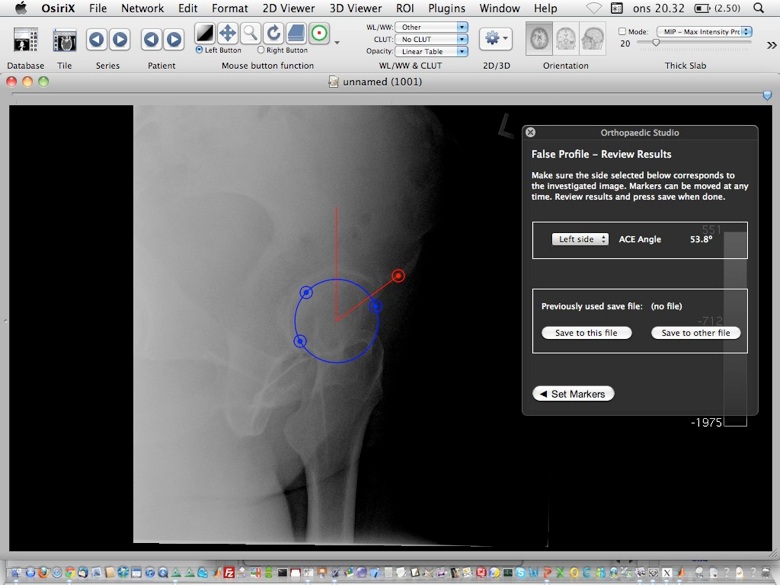The width and height of the screenshot is (780, 585).
Task: Open the 3D Viewer menu
Action: [355, 8]
